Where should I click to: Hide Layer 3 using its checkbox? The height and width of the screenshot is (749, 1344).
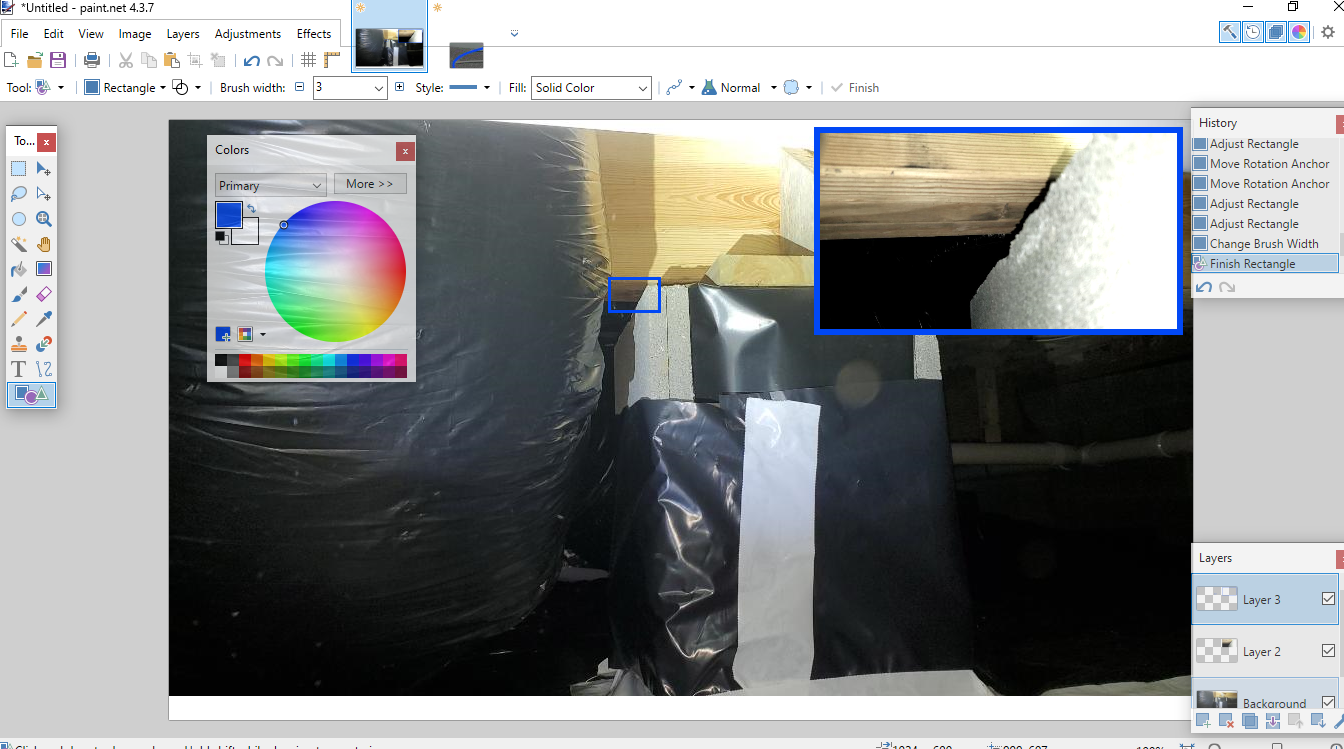1328,599
